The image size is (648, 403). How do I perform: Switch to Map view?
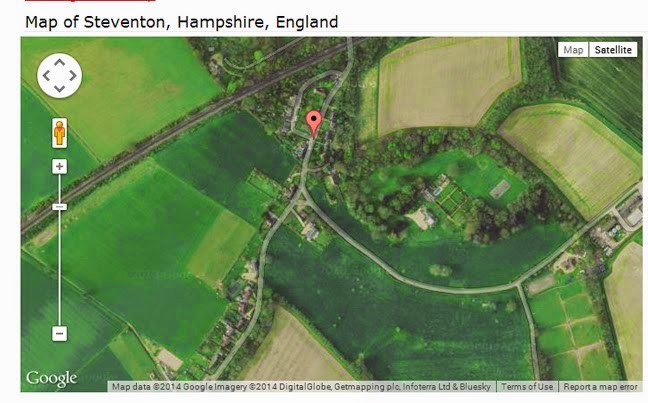[573, 50]
